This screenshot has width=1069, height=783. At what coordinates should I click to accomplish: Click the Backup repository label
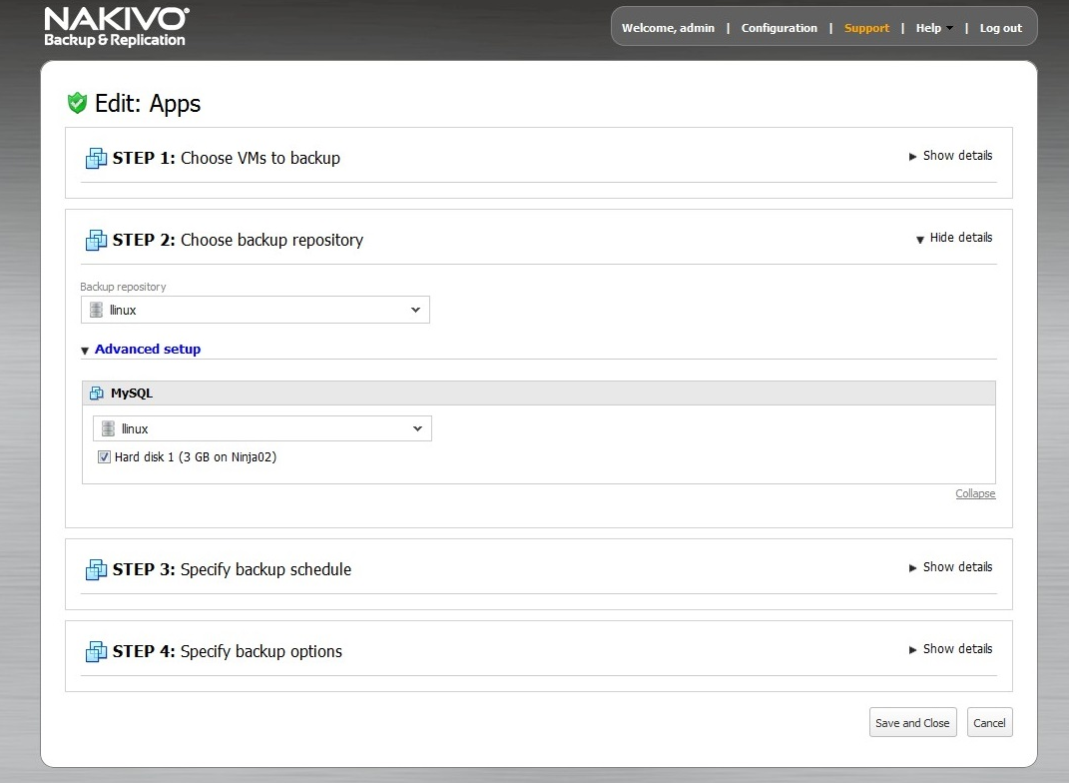pos(123,286)
